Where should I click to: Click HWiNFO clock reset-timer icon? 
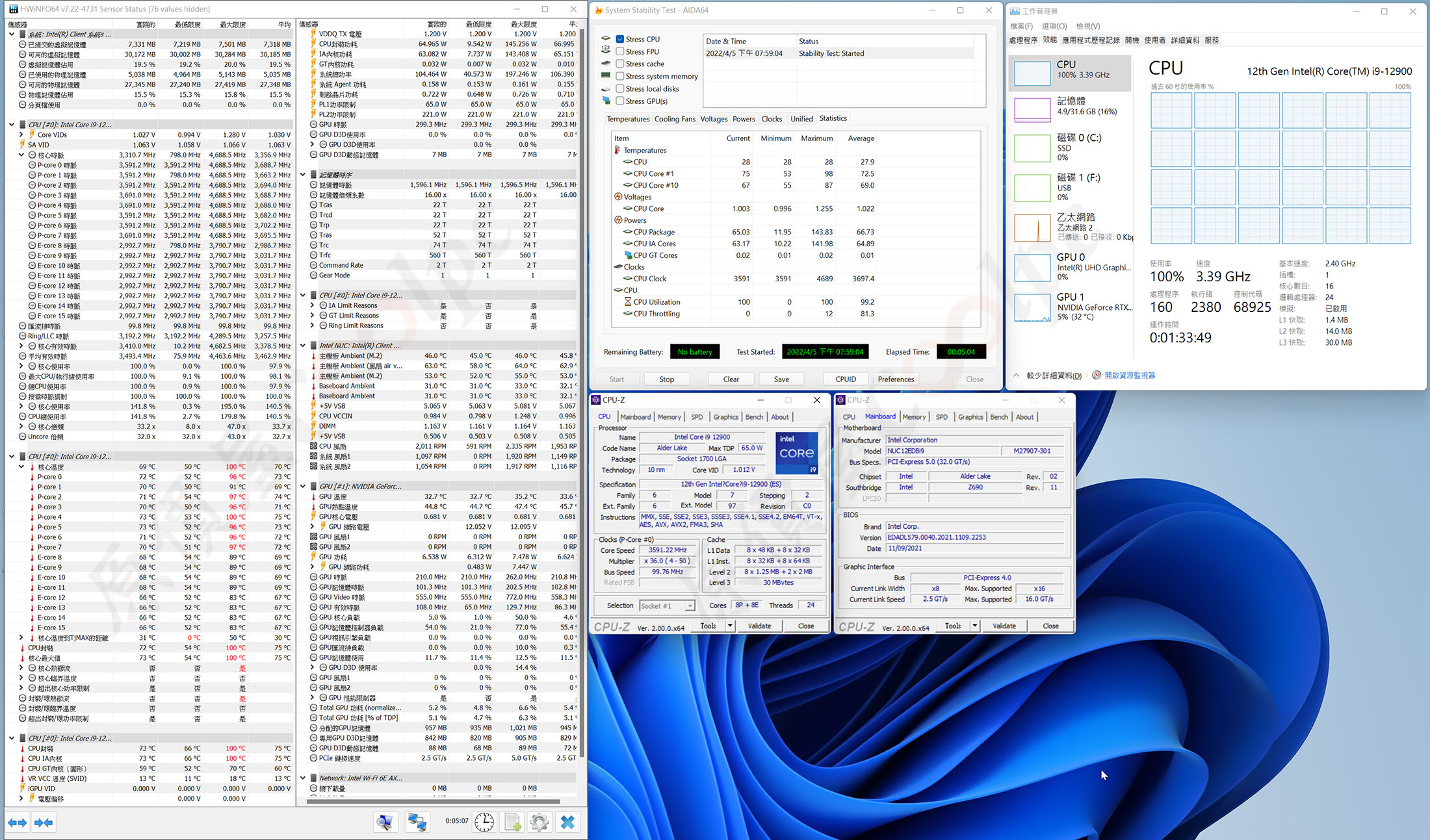(484, 822)
